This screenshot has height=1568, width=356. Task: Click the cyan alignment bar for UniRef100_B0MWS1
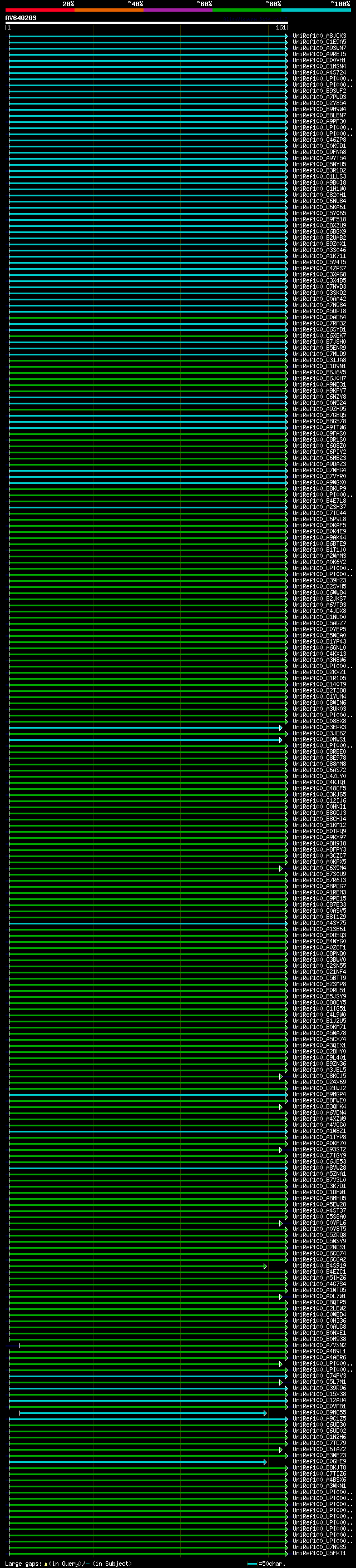[x=145, y=740]
